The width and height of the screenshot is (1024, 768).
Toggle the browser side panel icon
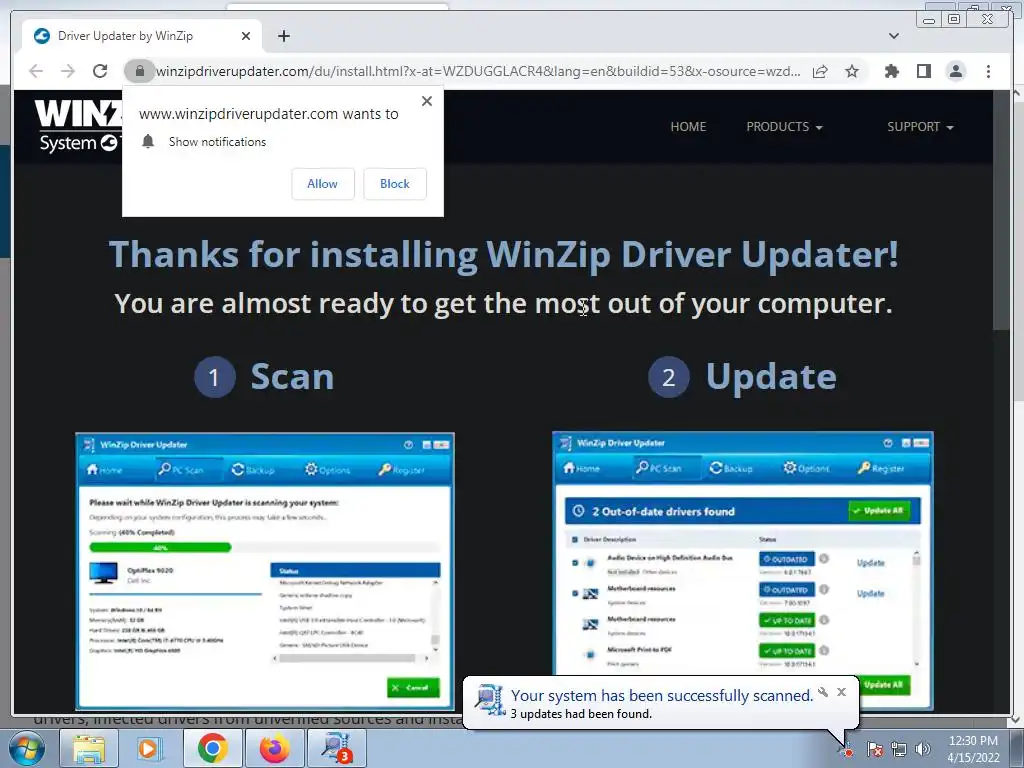[x=923, y=71]
